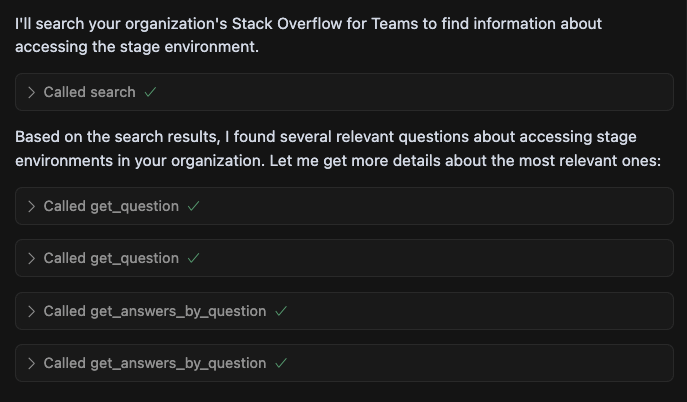Click the last "Called get_answers_by_question" label
This screenshot has width=687, height=402.
[x=155, y=363]
